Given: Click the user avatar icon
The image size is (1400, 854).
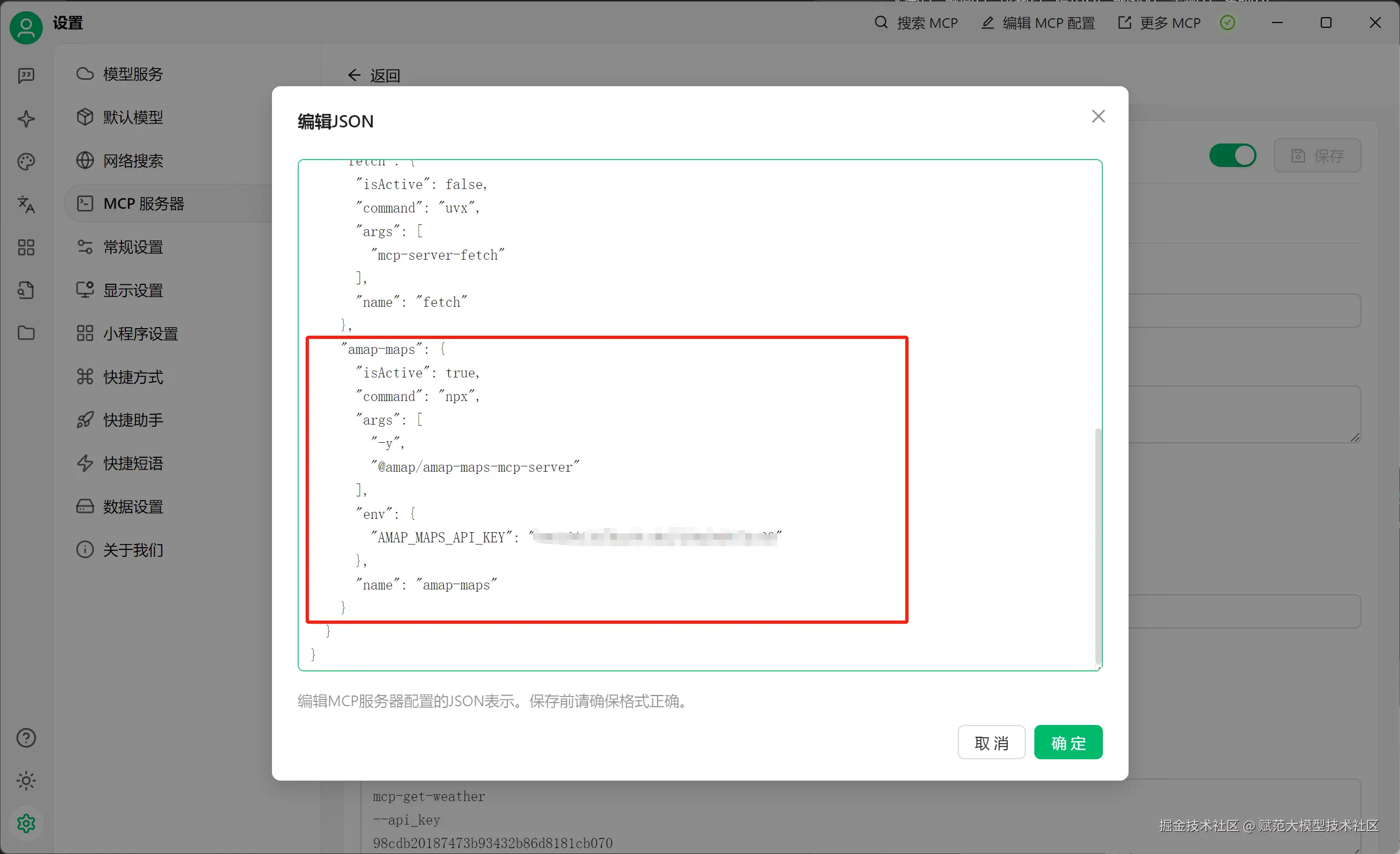Looking at the screenshot, I should coord(26,27).
